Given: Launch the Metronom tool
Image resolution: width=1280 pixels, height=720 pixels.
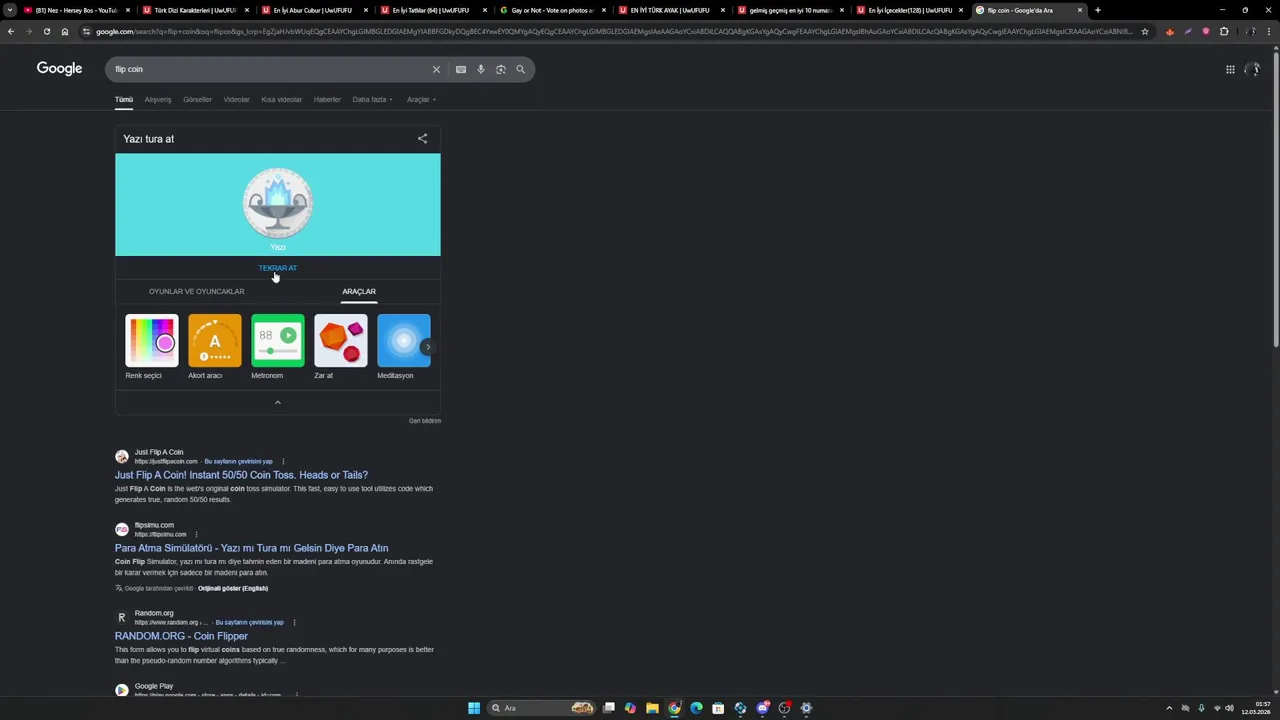Looking at the screenshot, I should [x=277, y=347].
